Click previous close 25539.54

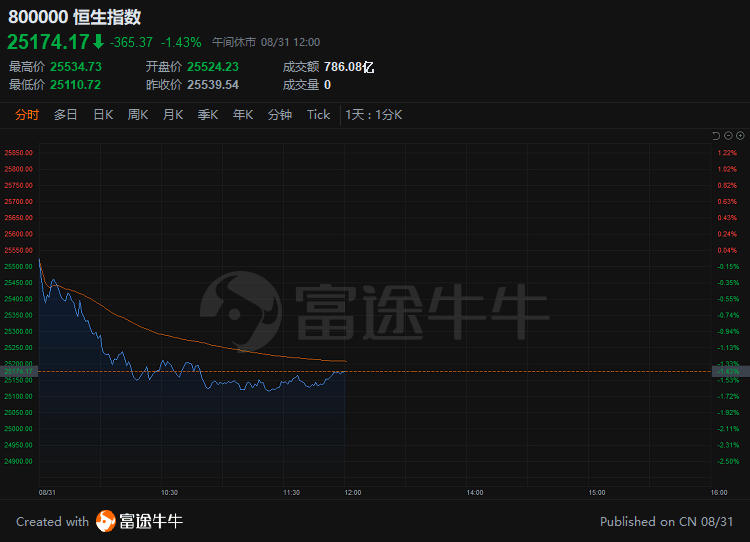pyautogui.click(x=213, y=85)
